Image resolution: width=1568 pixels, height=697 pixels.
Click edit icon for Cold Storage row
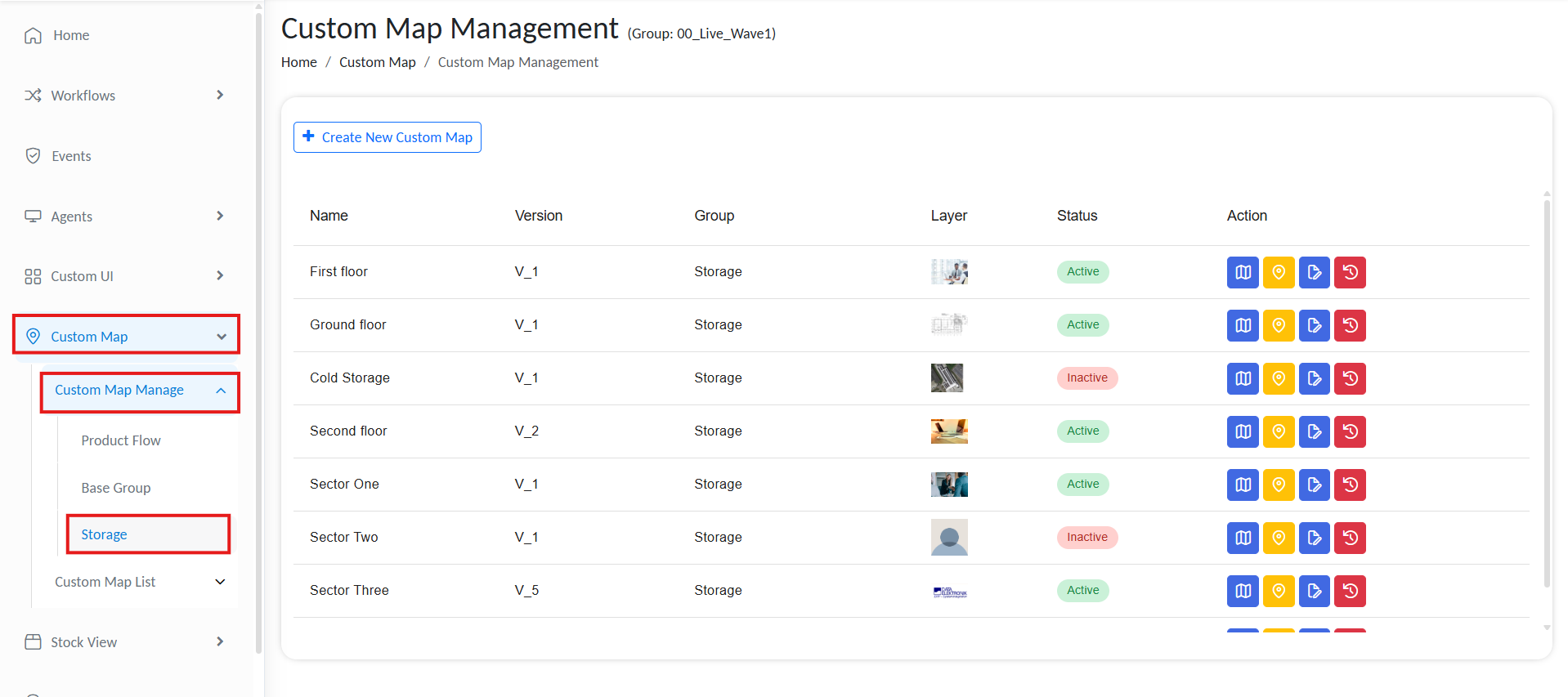pos(1314,378)
